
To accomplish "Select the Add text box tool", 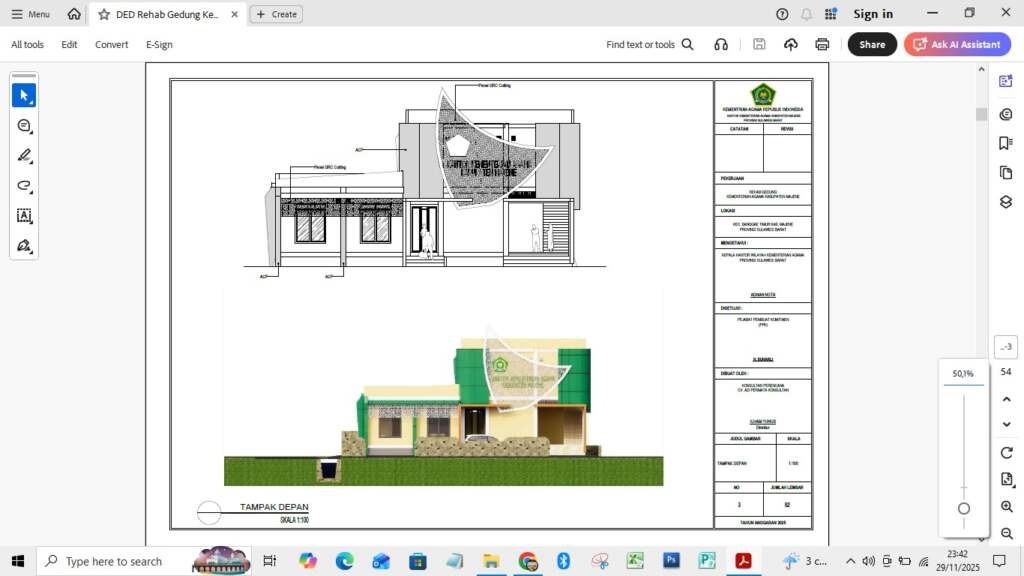I will 24,216.
